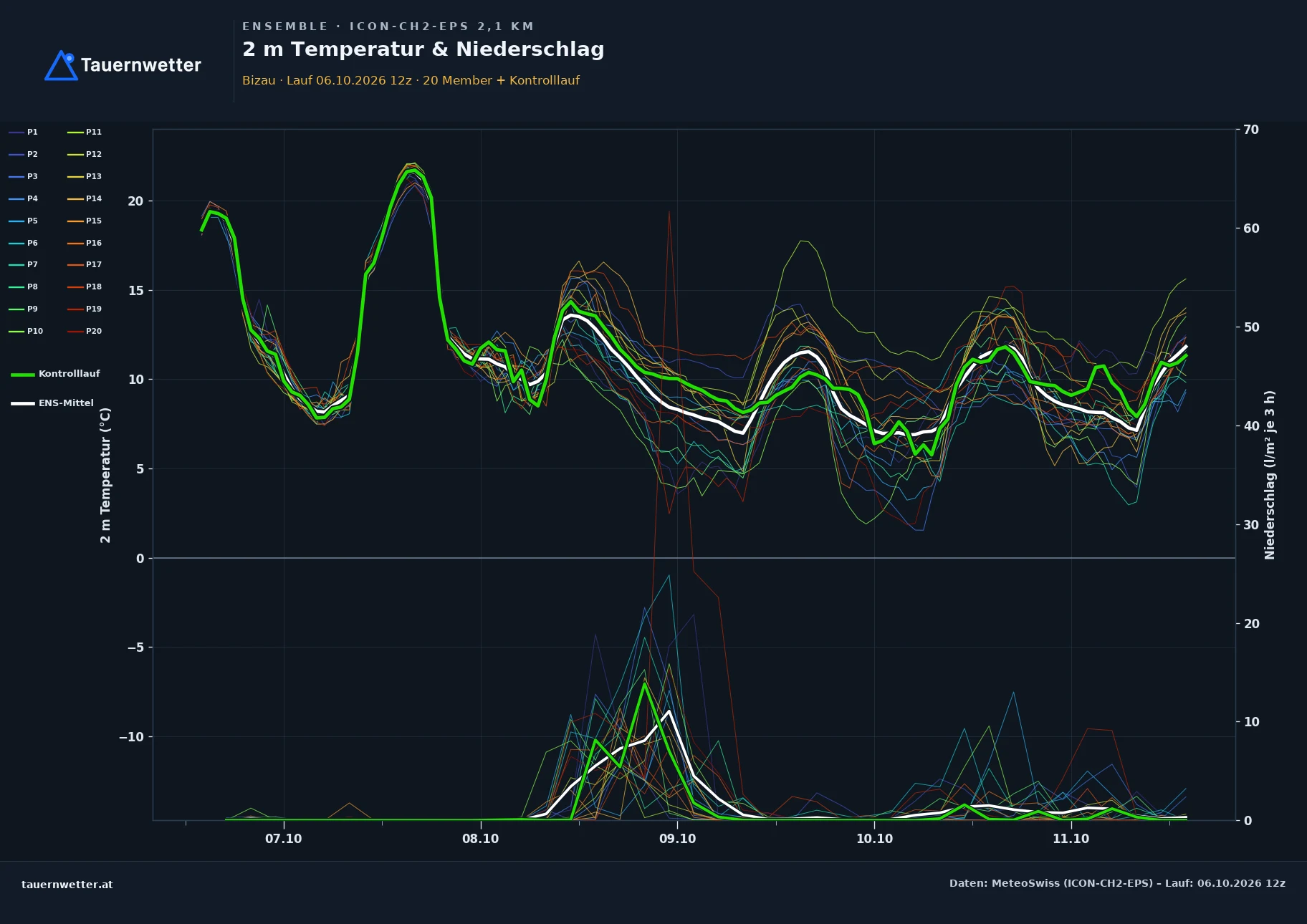Screen dimensions: 1307x924
Task: Select legend entry P7
Action: coord(24,265)
